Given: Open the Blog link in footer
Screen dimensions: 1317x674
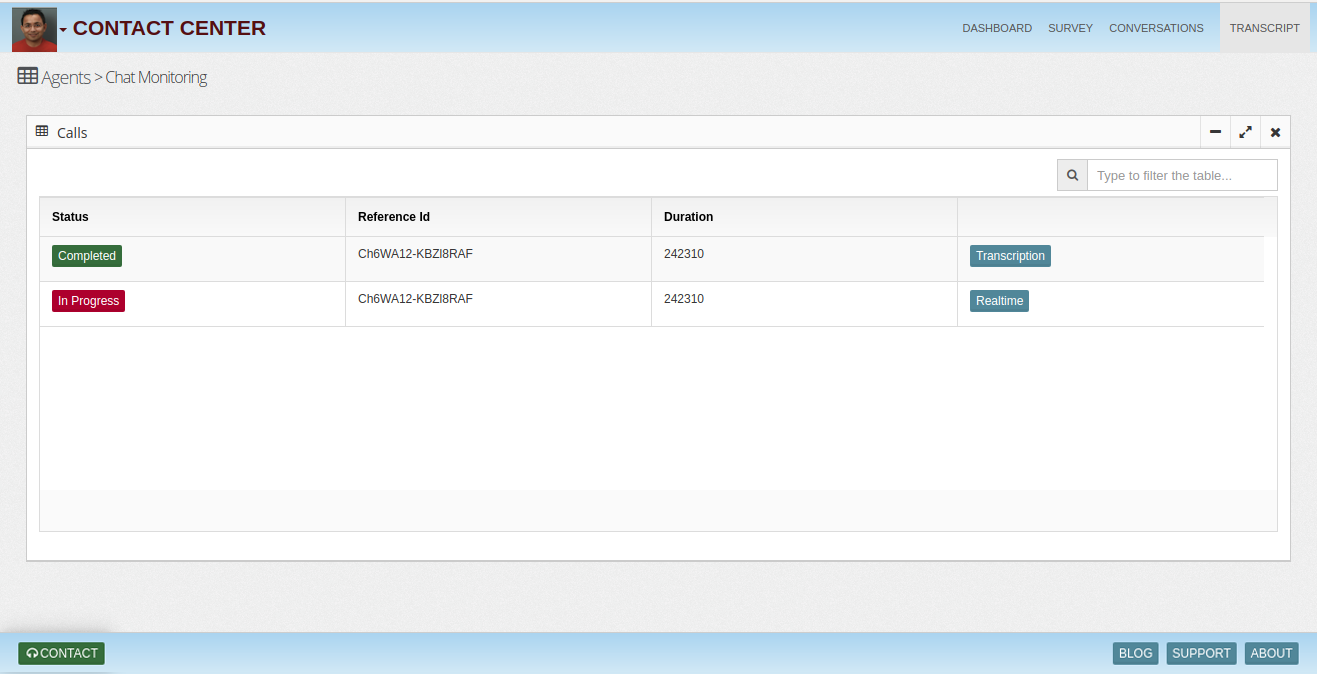Looking at the screenshot, I should pos(1135,653).
